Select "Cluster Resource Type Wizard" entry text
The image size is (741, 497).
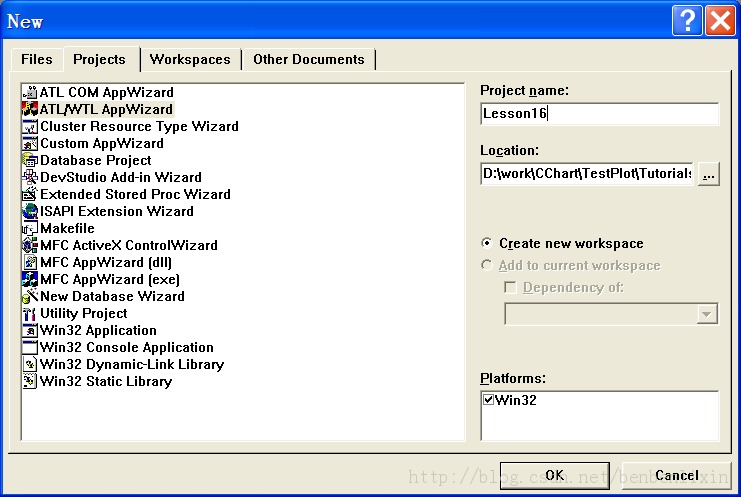(139, 126)
